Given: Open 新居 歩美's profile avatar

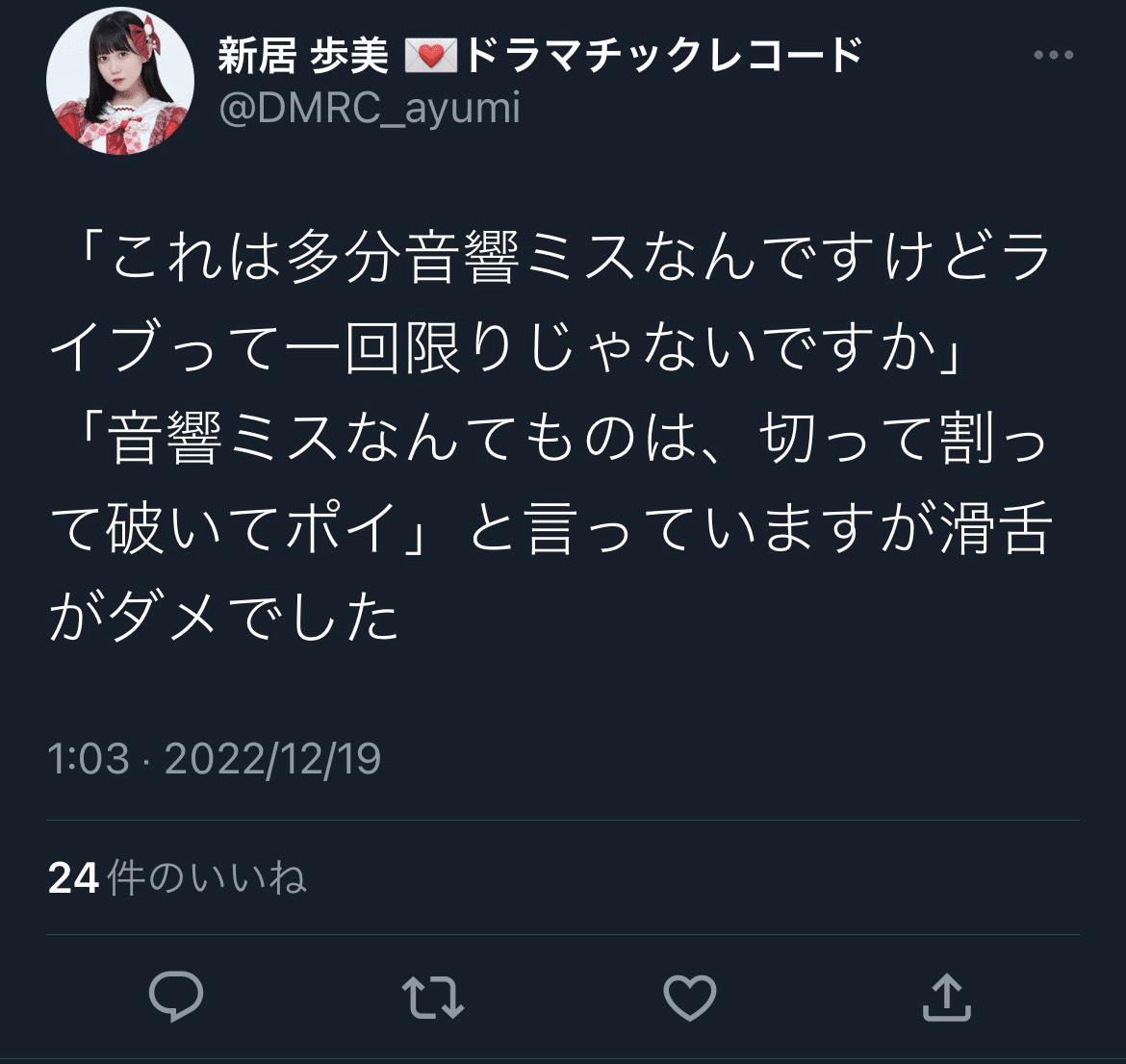Looking at the screenshot, I should click(x=120, y=81).
